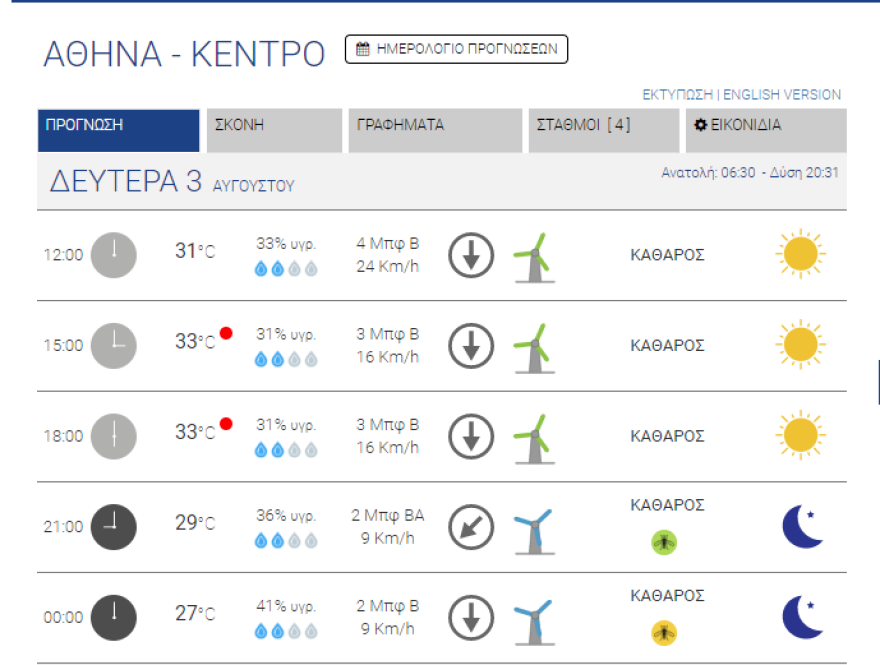880x665 pixels.
Task: Click the yellow mosquito icon at 00:00
Action: (664, 632)
